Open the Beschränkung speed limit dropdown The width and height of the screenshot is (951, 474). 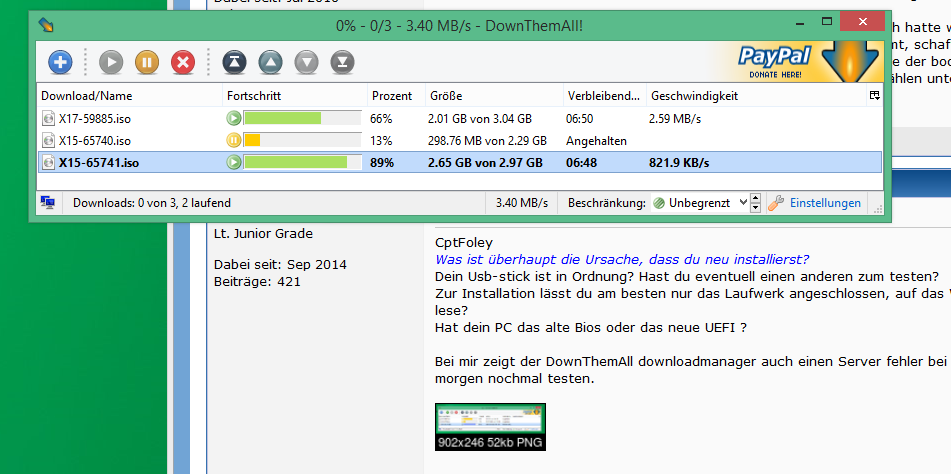pos(699,203)
